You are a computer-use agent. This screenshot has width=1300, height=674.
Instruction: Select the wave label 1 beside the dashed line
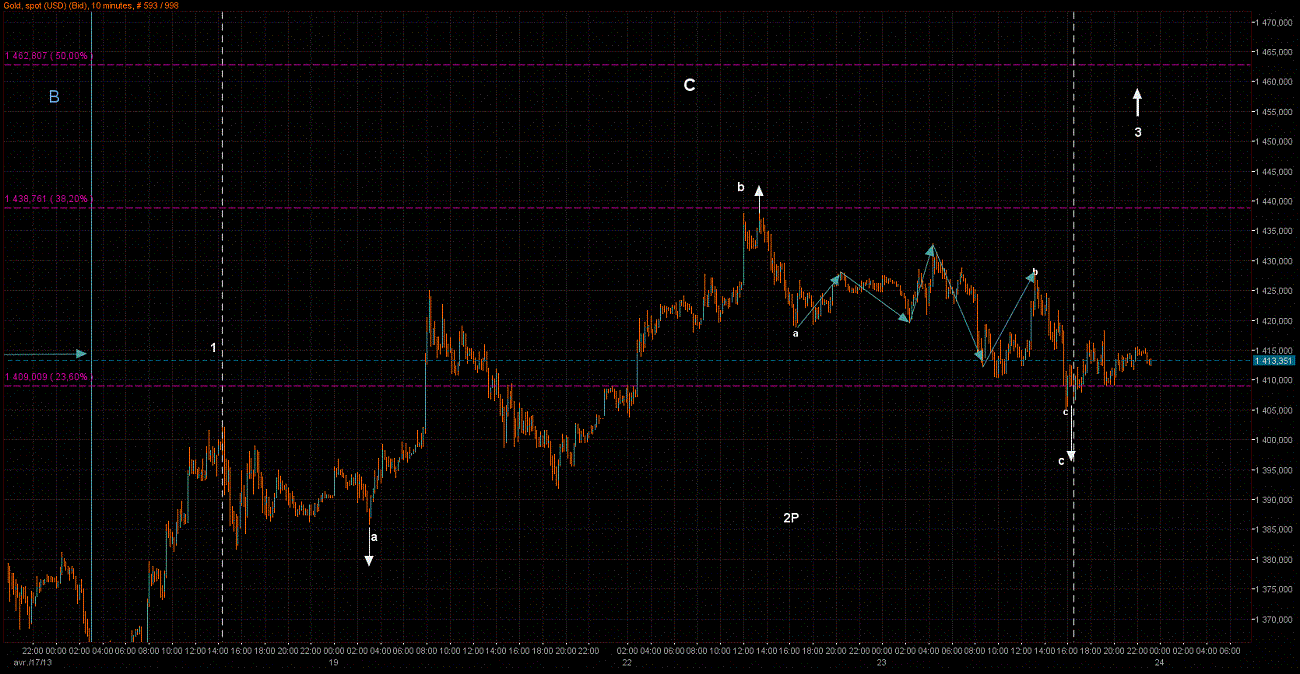point(213,347)
